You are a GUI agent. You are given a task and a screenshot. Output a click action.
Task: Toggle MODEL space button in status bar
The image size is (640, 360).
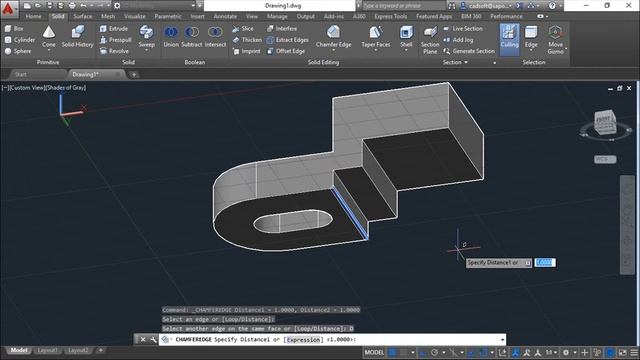pos(374,352)
